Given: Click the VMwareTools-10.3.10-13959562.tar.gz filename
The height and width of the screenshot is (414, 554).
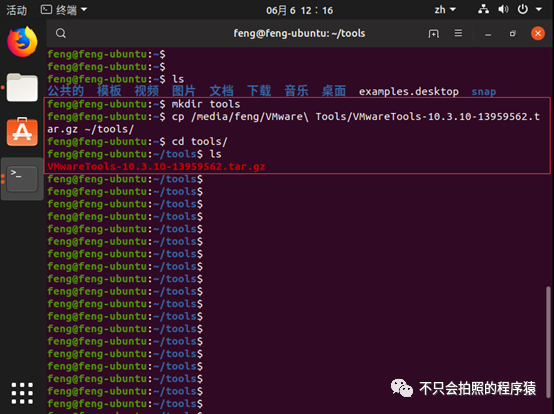Looking at the screenshot, I should 156,166.
